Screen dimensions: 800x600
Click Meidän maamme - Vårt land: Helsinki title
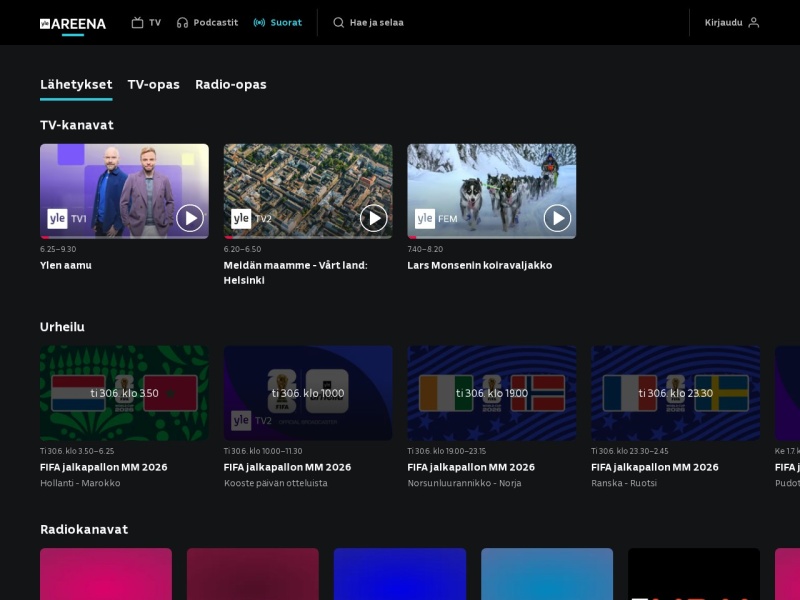(295, 272)
